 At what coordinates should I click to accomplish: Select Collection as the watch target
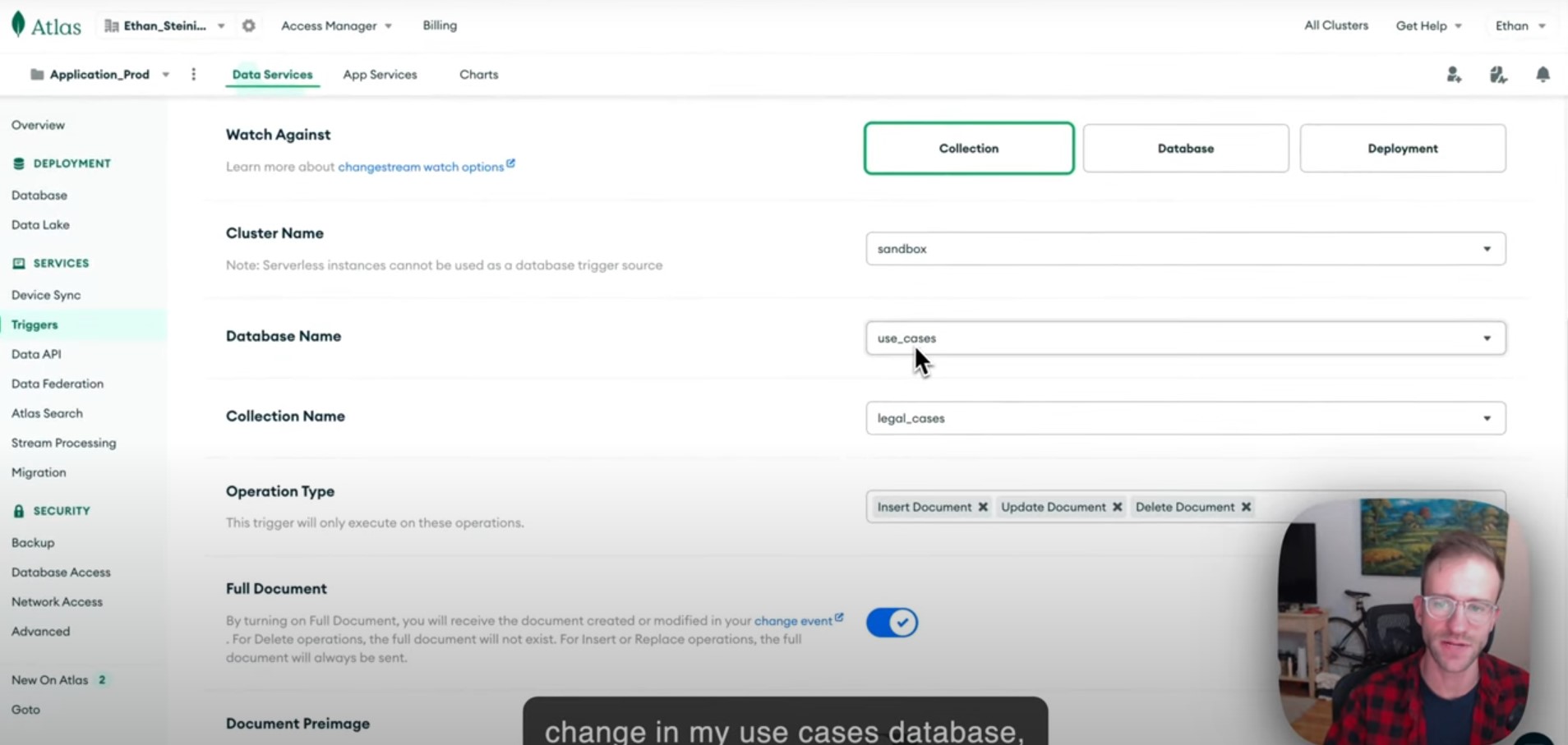pos(969,149)
